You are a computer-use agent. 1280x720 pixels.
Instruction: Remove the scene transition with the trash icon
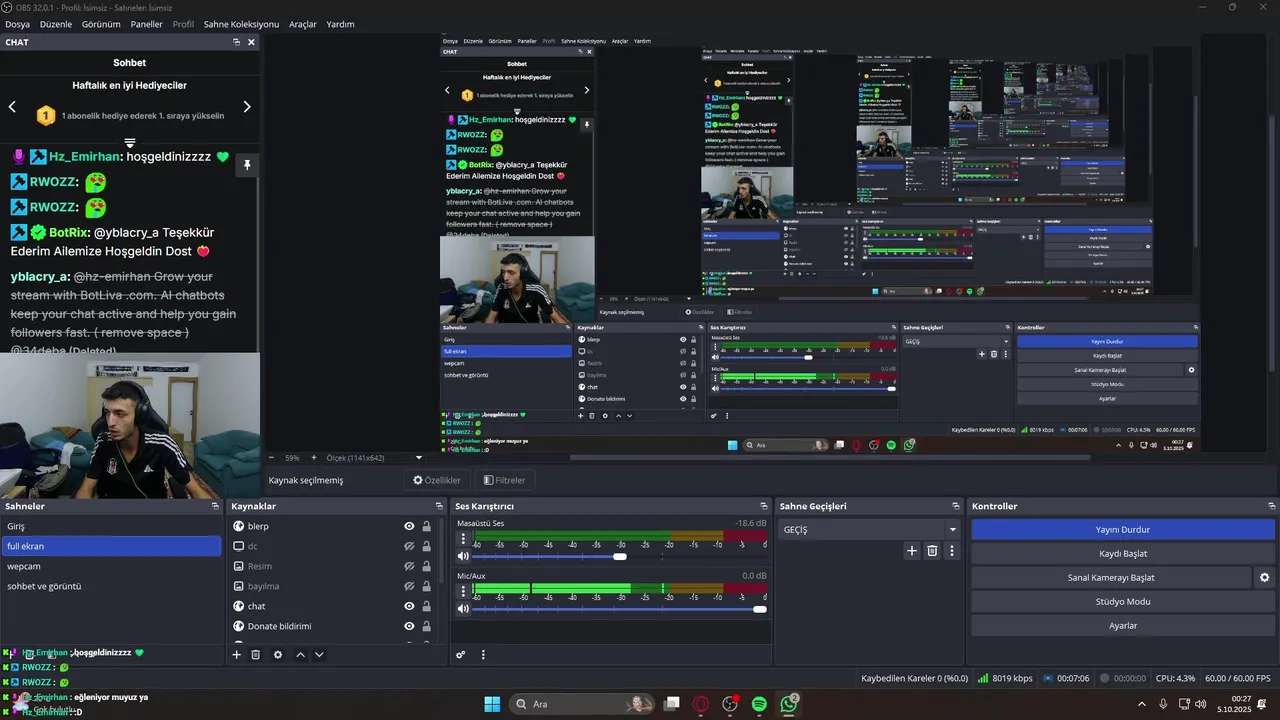932,551
